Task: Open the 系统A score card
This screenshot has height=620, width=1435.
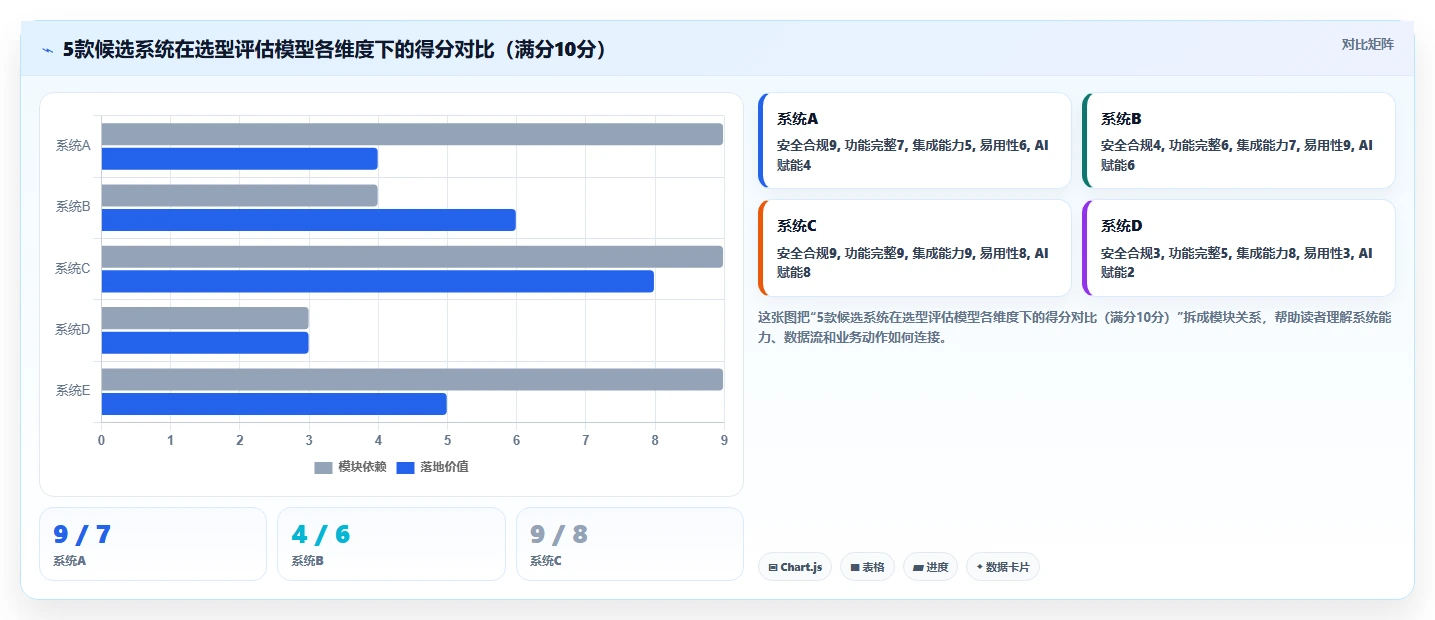Action: click(x=914, y=141)
